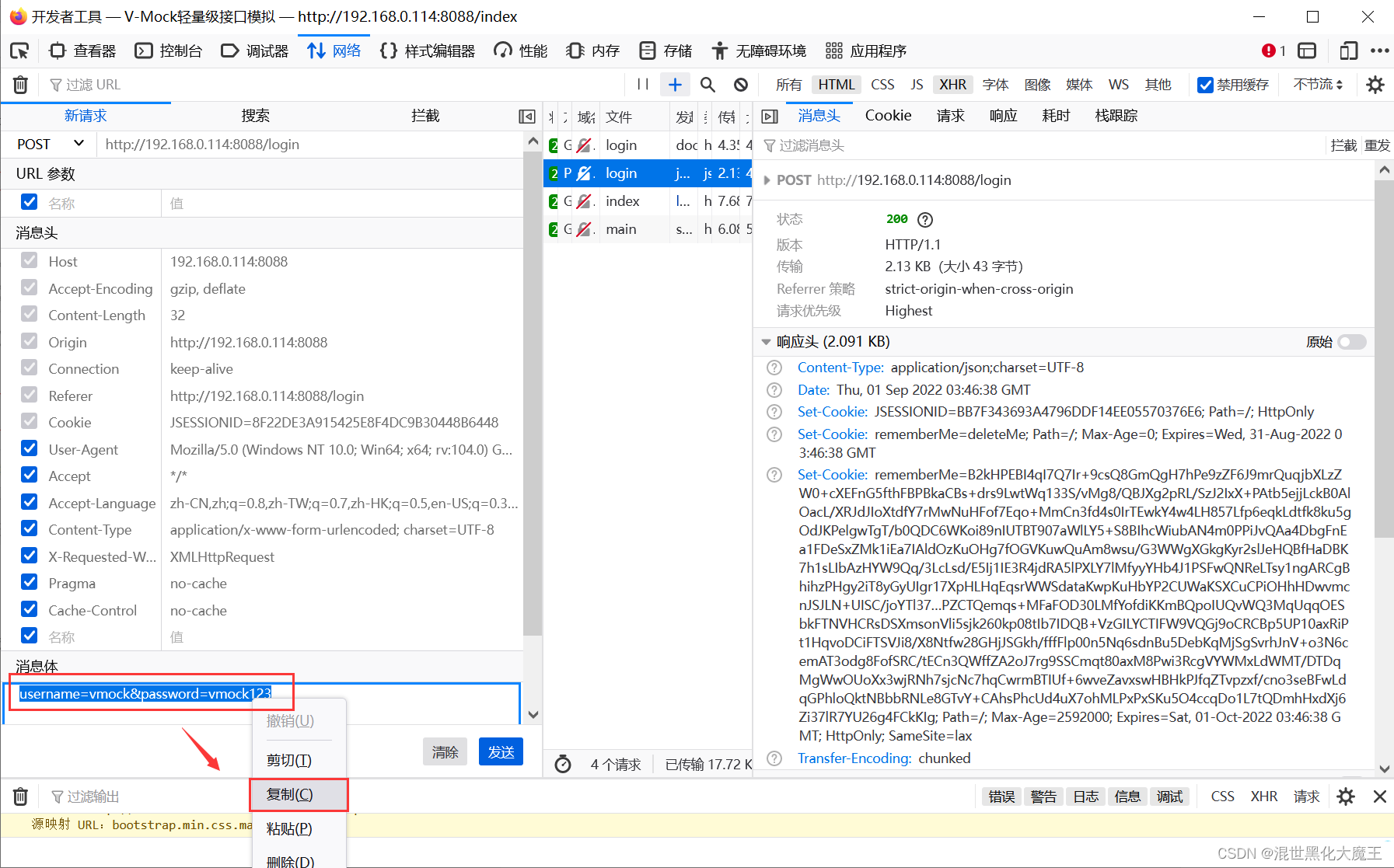Open network settings gear icon
This screenshot has height=868, width=1394.
coord(1375,85)
